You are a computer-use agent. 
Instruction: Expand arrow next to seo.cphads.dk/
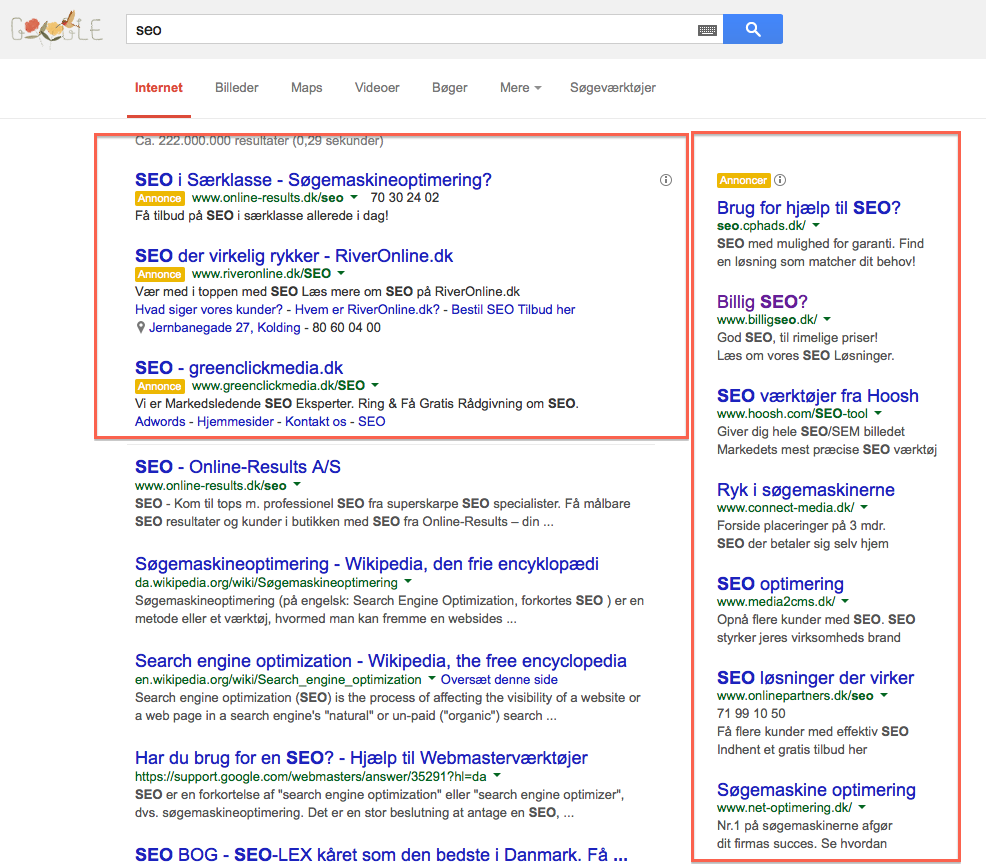816,225
